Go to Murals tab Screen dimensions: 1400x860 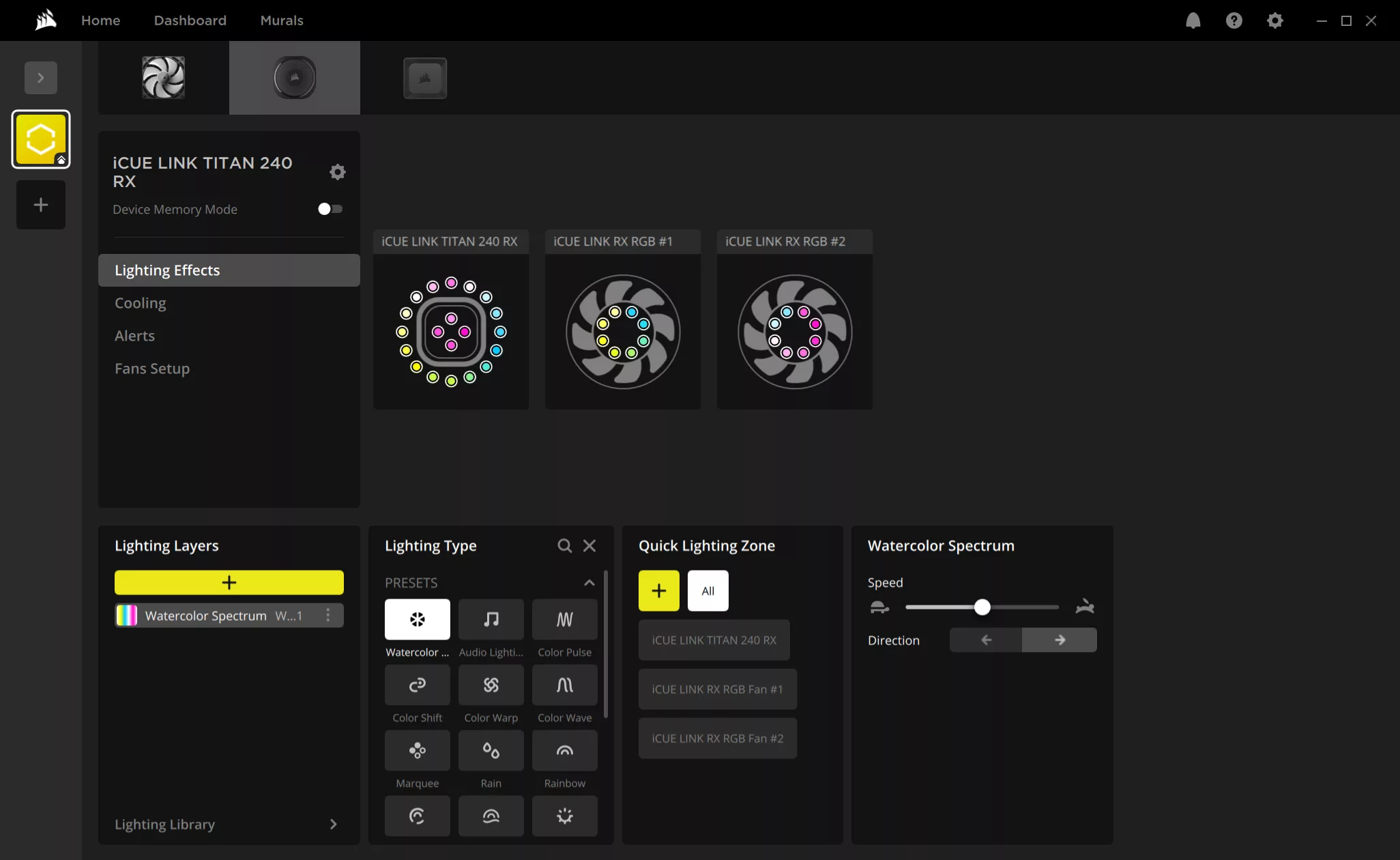point(282,20)
